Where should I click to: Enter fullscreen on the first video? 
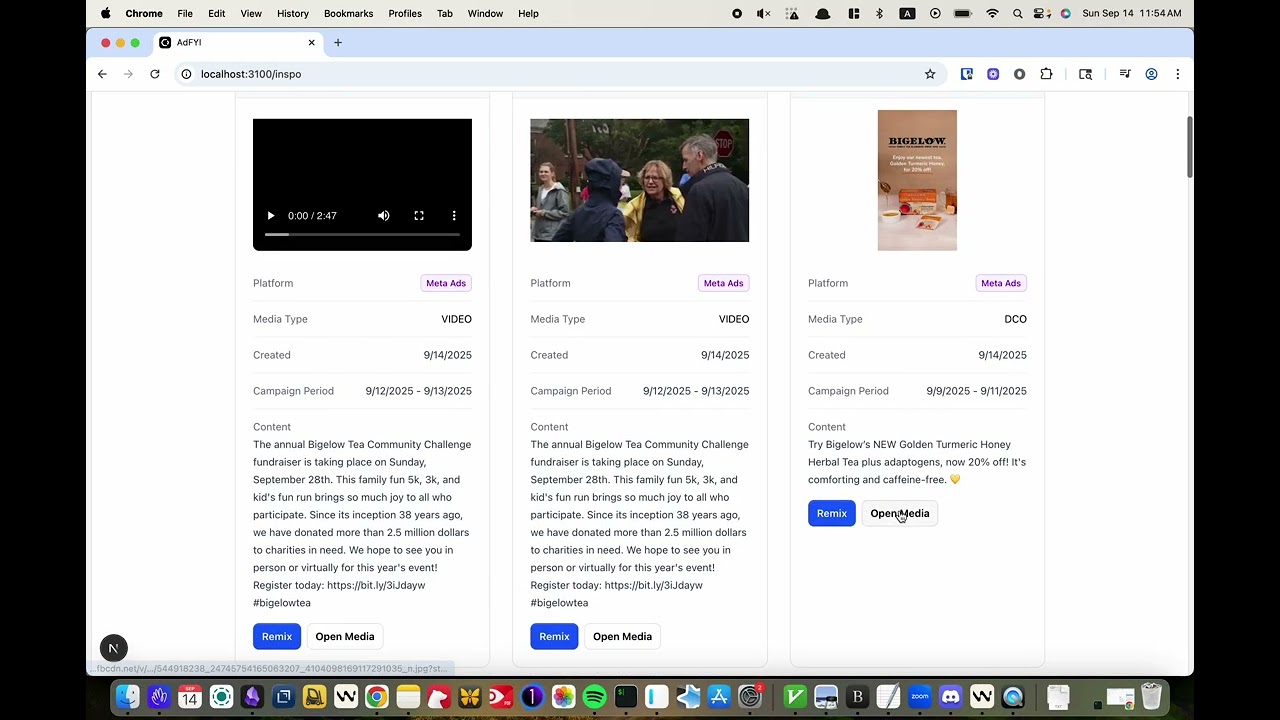coord(419,216)
